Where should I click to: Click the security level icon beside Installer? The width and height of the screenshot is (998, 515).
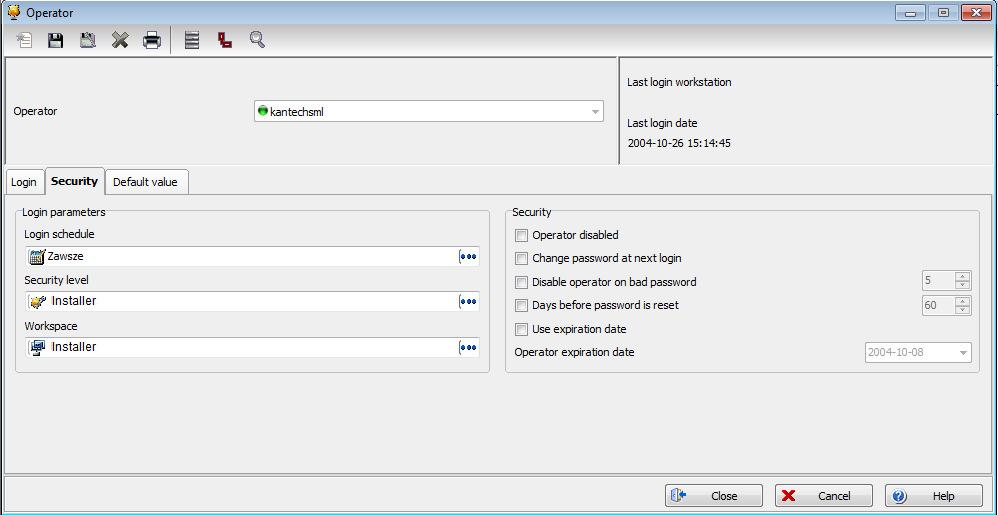(x=38, y=302)
